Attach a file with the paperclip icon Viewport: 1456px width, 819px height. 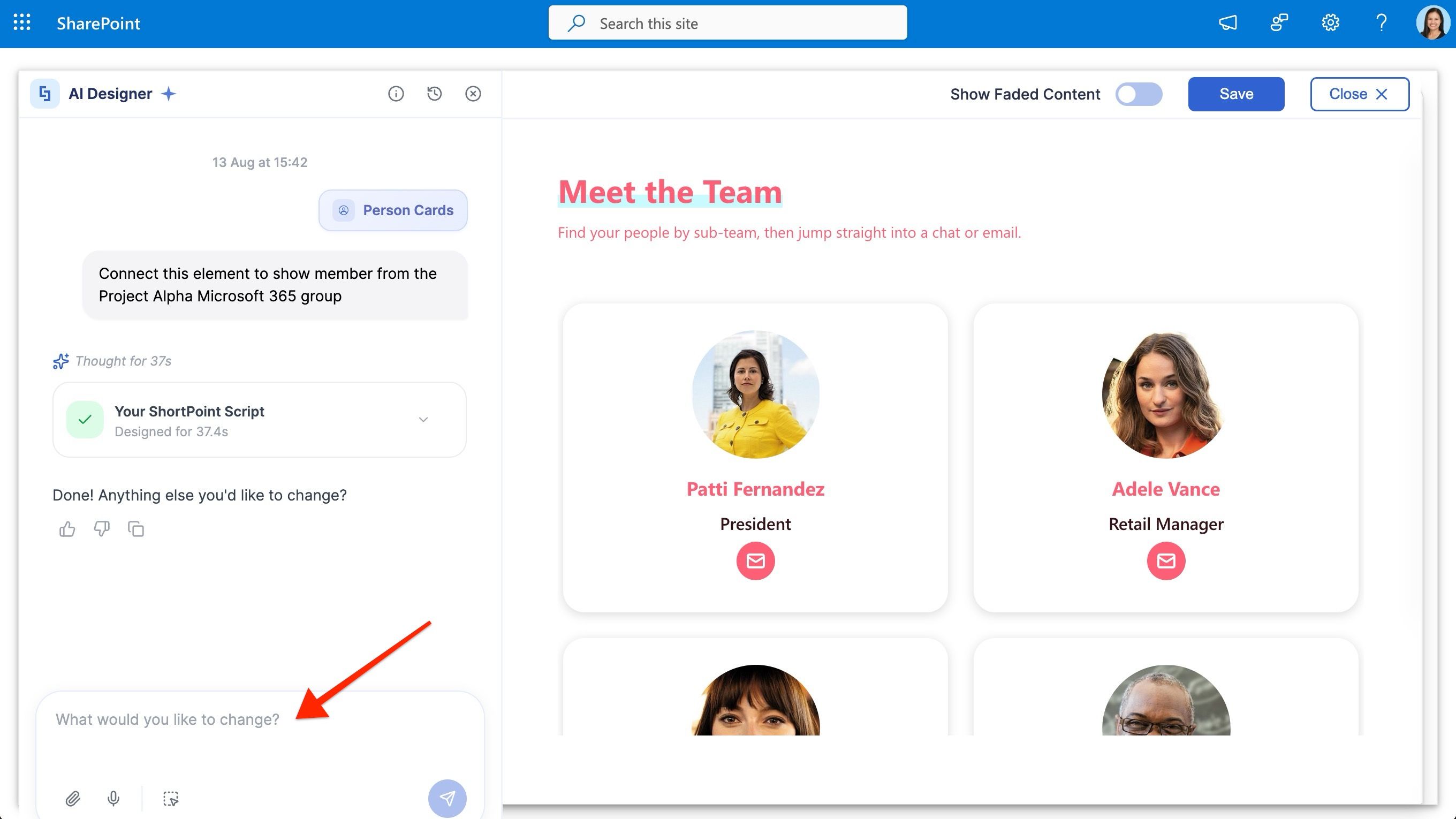(x=73, y=799)
